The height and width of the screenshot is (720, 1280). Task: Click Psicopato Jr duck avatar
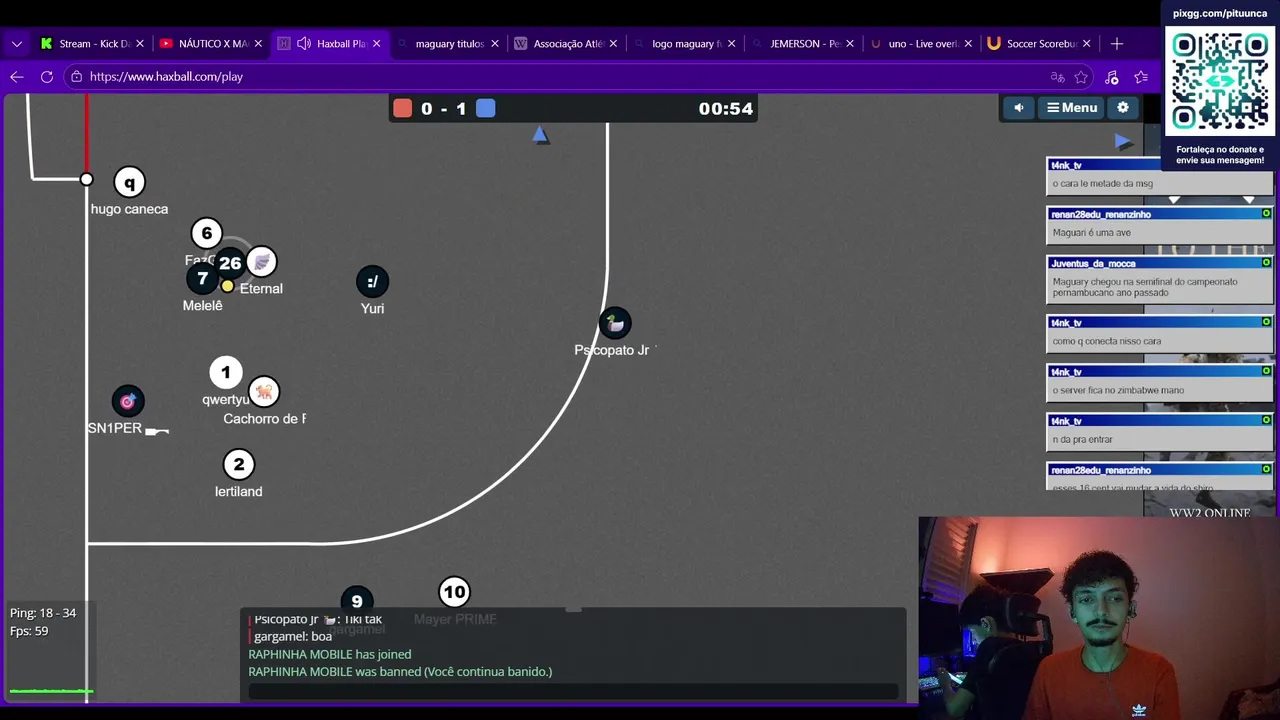(x=615, y=323)
